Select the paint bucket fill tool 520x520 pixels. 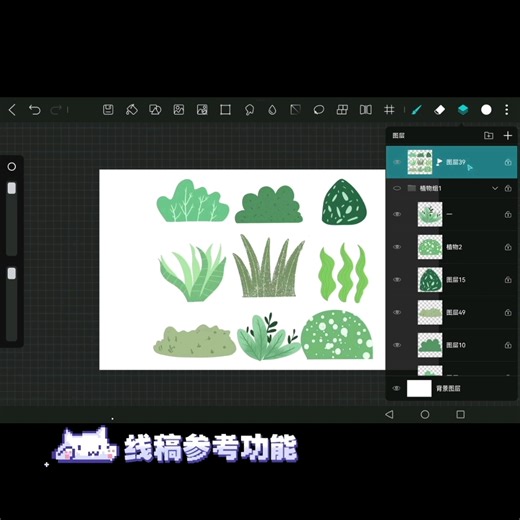click(x=132, y=110)
